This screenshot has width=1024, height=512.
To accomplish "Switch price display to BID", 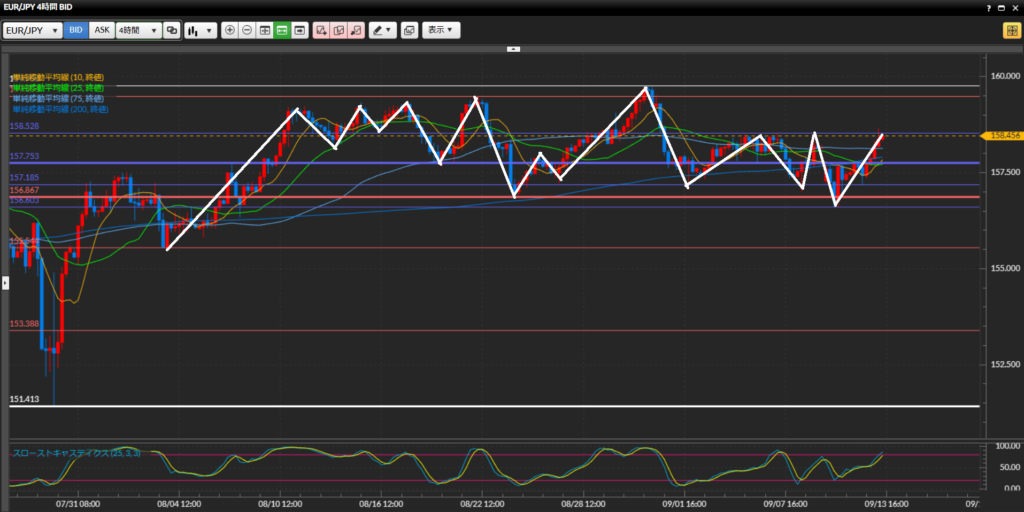I will [76, 30].
